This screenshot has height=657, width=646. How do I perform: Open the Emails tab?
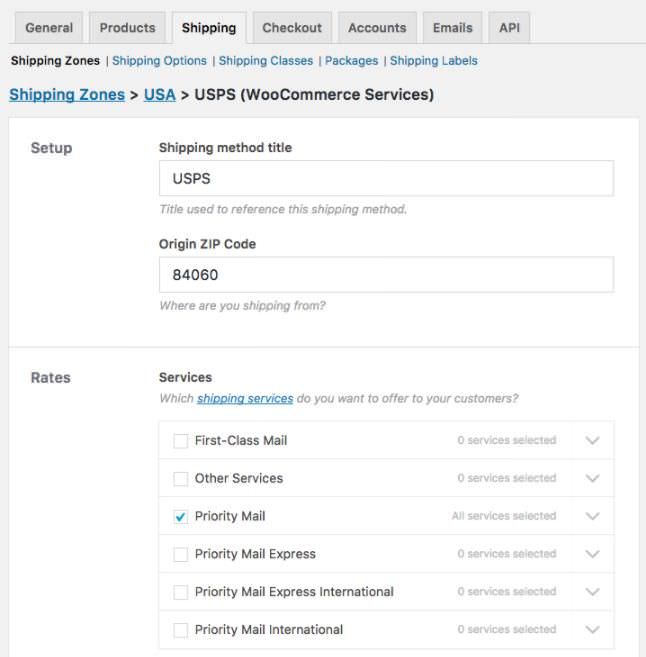(x=452, y=28)
